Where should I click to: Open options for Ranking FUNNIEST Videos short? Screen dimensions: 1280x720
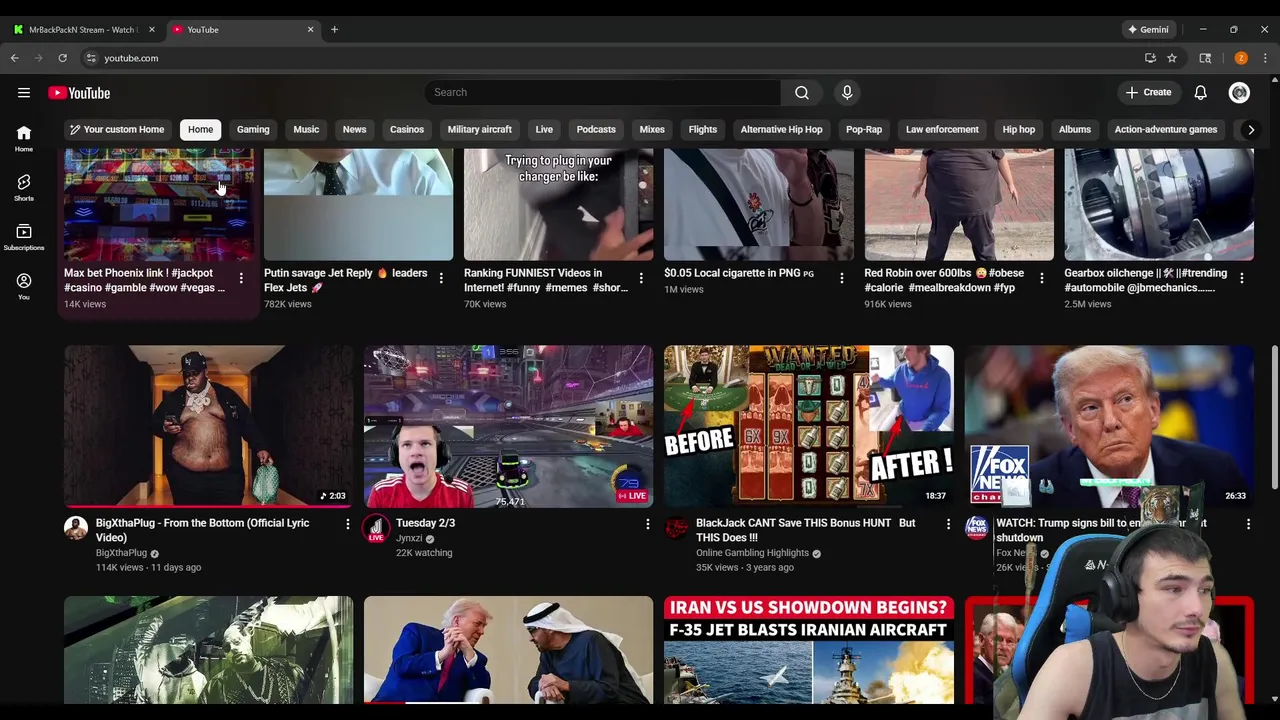coord(641,279)
